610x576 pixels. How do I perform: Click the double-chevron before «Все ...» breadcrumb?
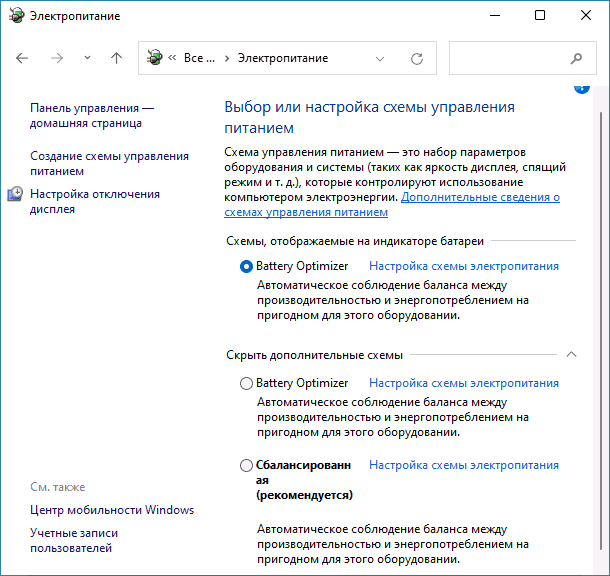(172, 58)
